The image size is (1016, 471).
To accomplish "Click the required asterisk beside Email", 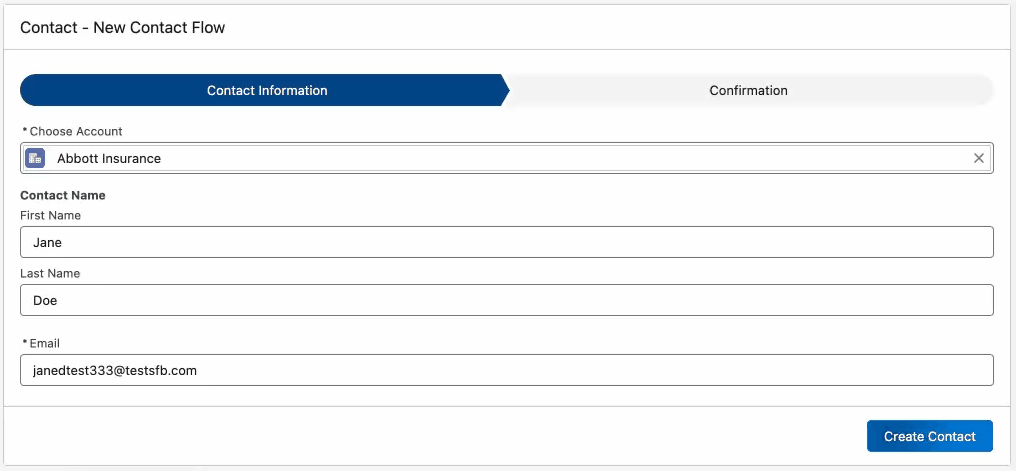I will pyautogui.click(x=24, y=342).
